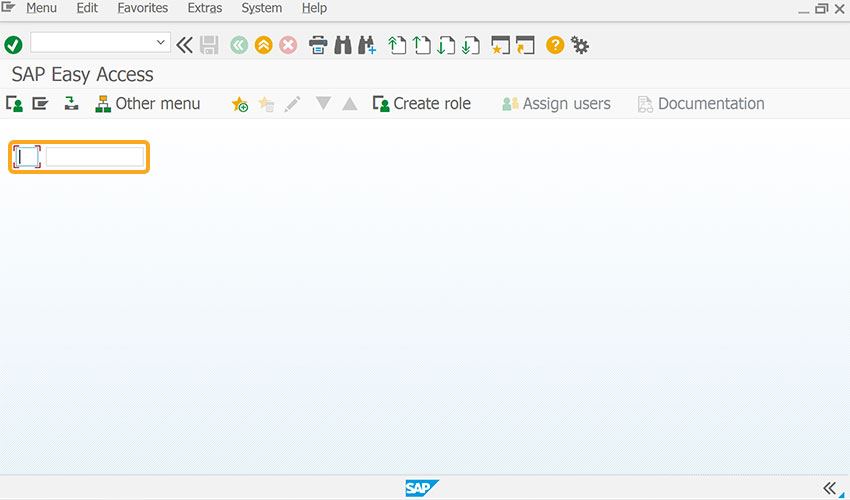
Task: Click the Save floppy disk icon
Action: 209,45
